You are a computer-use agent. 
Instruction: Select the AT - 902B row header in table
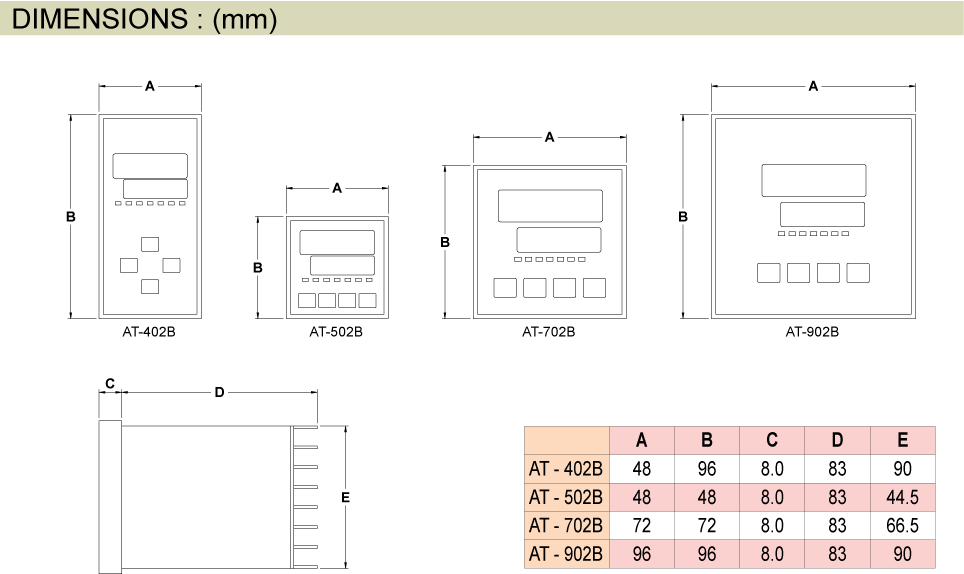(566, 553)
